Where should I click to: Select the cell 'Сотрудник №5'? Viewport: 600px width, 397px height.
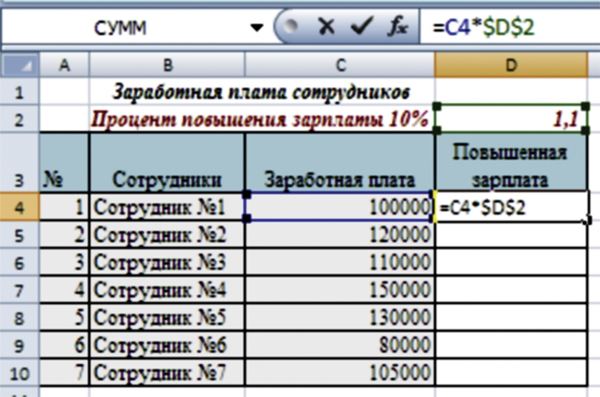[x=167, y=318]
